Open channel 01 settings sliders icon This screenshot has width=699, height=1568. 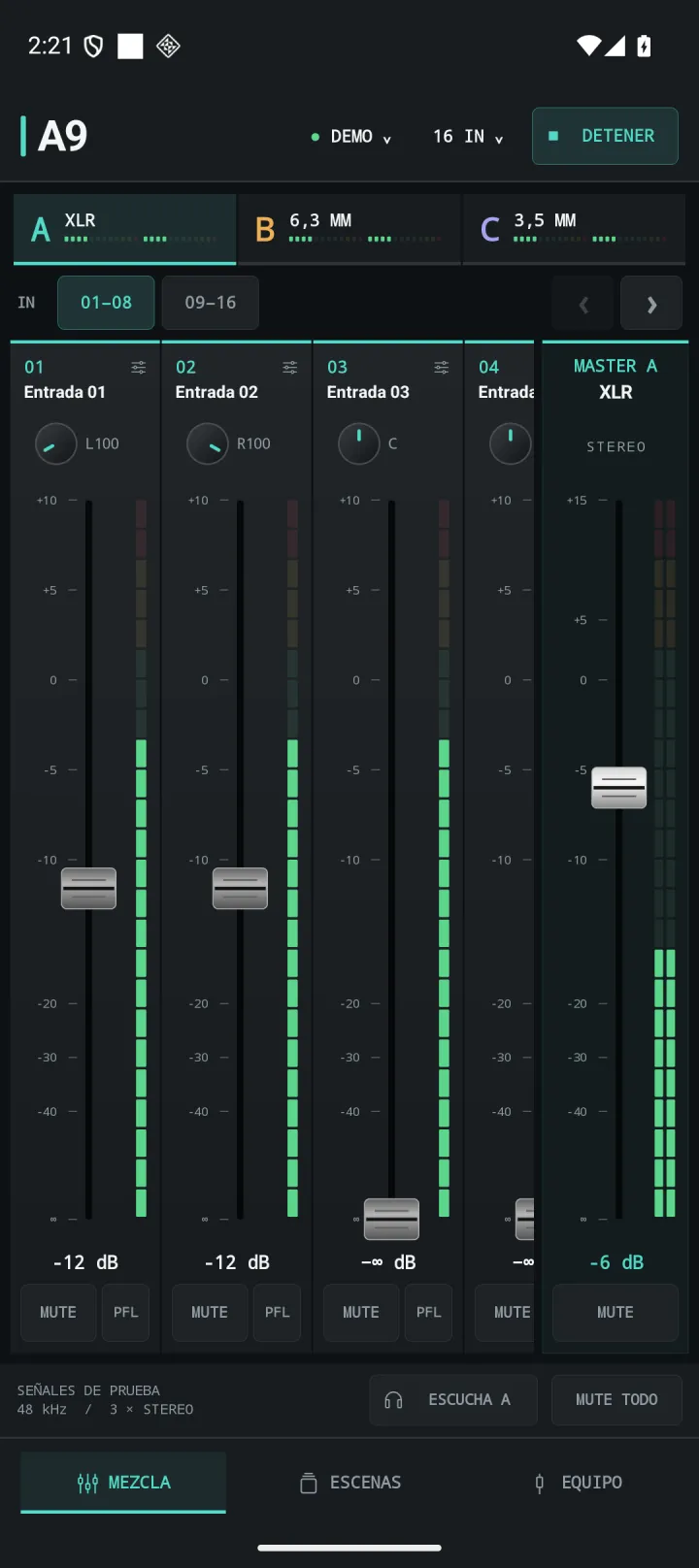pyautogui.click(x=139, y=367)
